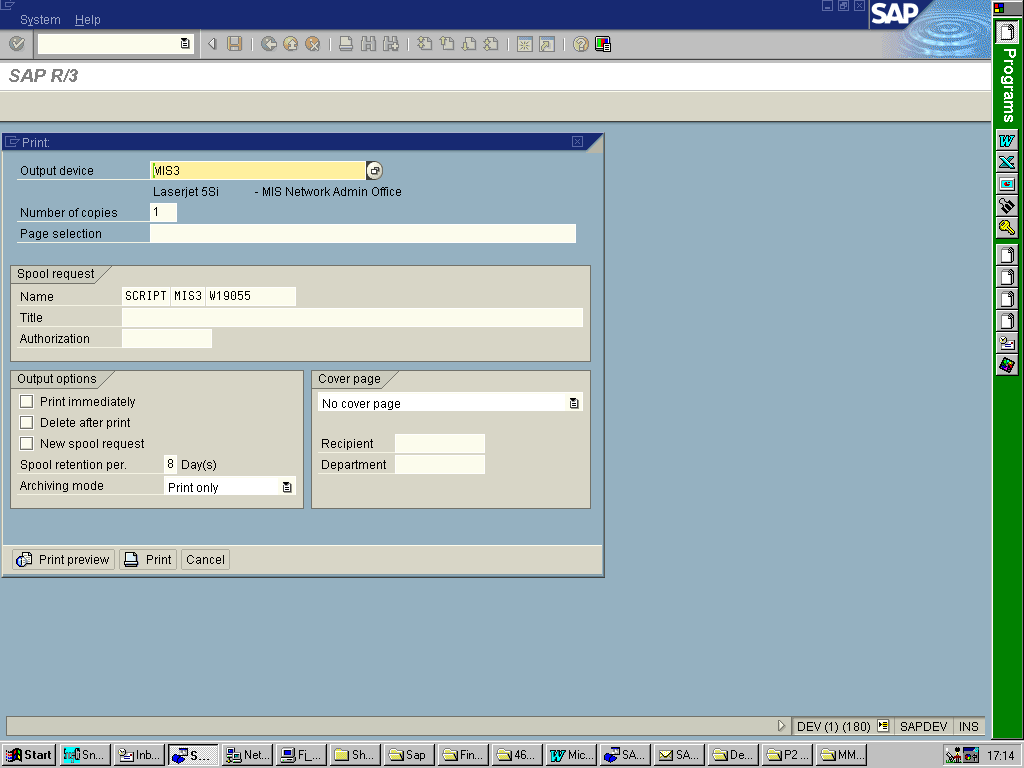
Task: Click the Department input field
Action: tap(440, 464)
